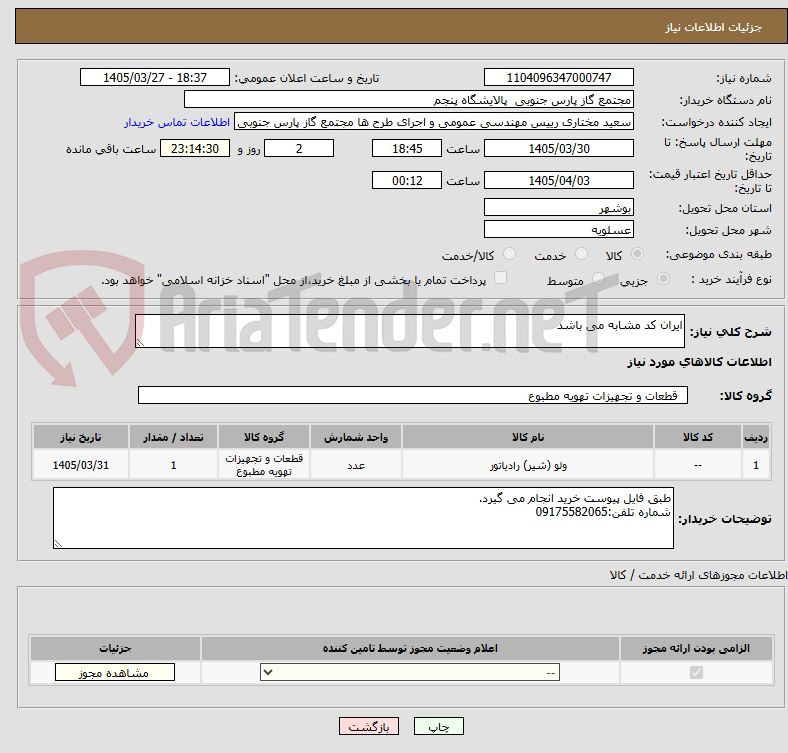Click the کد کالا column header
Viewport: 788px width, 753px height.
point(698,437)
